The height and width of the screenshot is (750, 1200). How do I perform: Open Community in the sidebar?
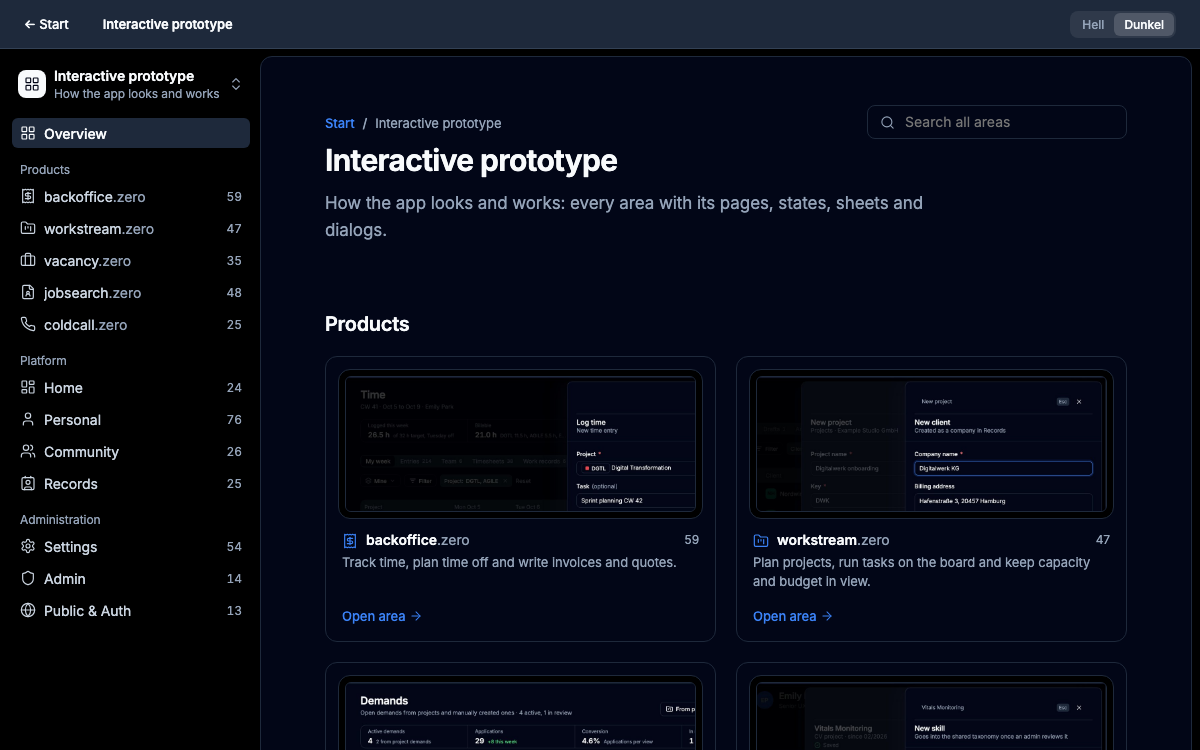click(x=131, y=452)
